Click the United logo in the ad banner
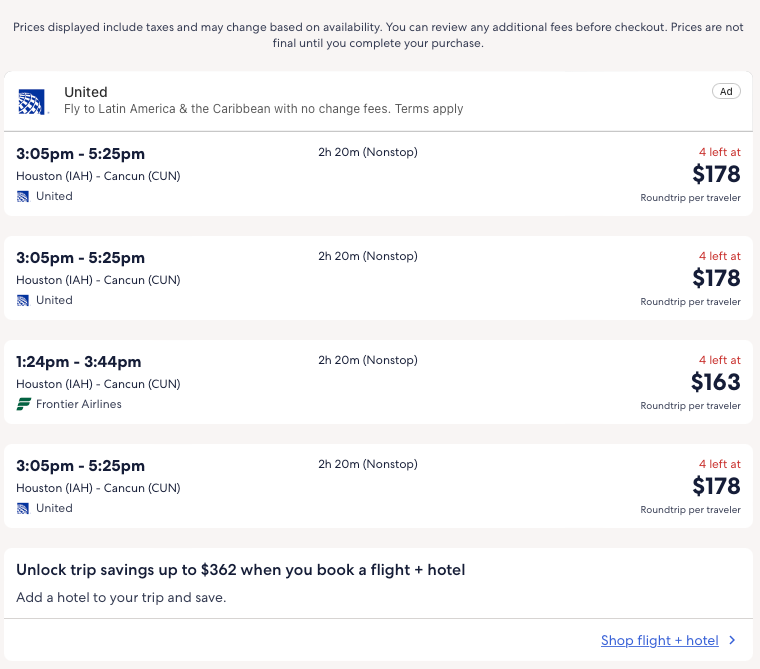This screenshot has height=669, width=760. pyautogui.click(x=30, y=100)
